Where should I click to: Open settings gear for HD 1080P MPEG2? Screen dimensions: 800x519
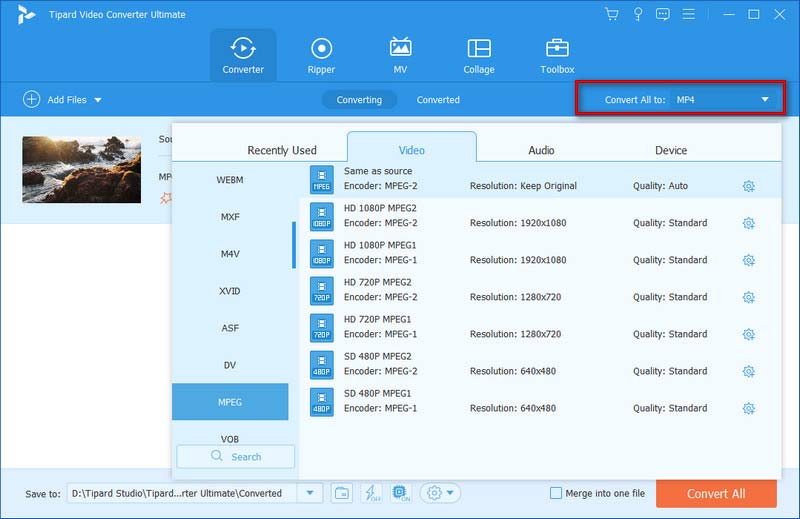click(x=748, y=223)
